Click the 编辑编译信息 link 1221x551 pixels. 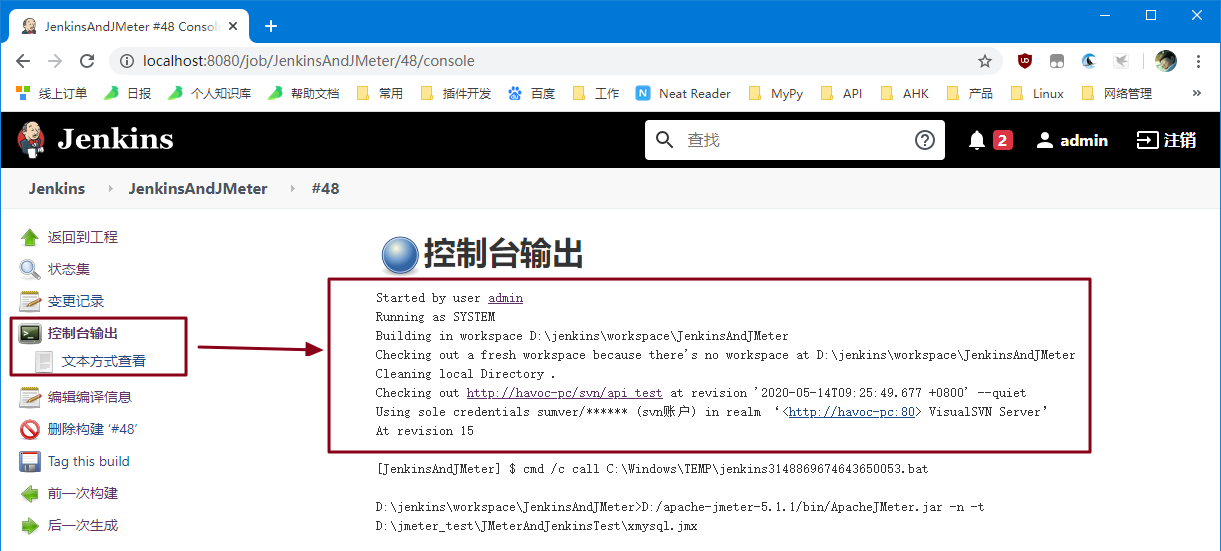click(x=90, y=397)
